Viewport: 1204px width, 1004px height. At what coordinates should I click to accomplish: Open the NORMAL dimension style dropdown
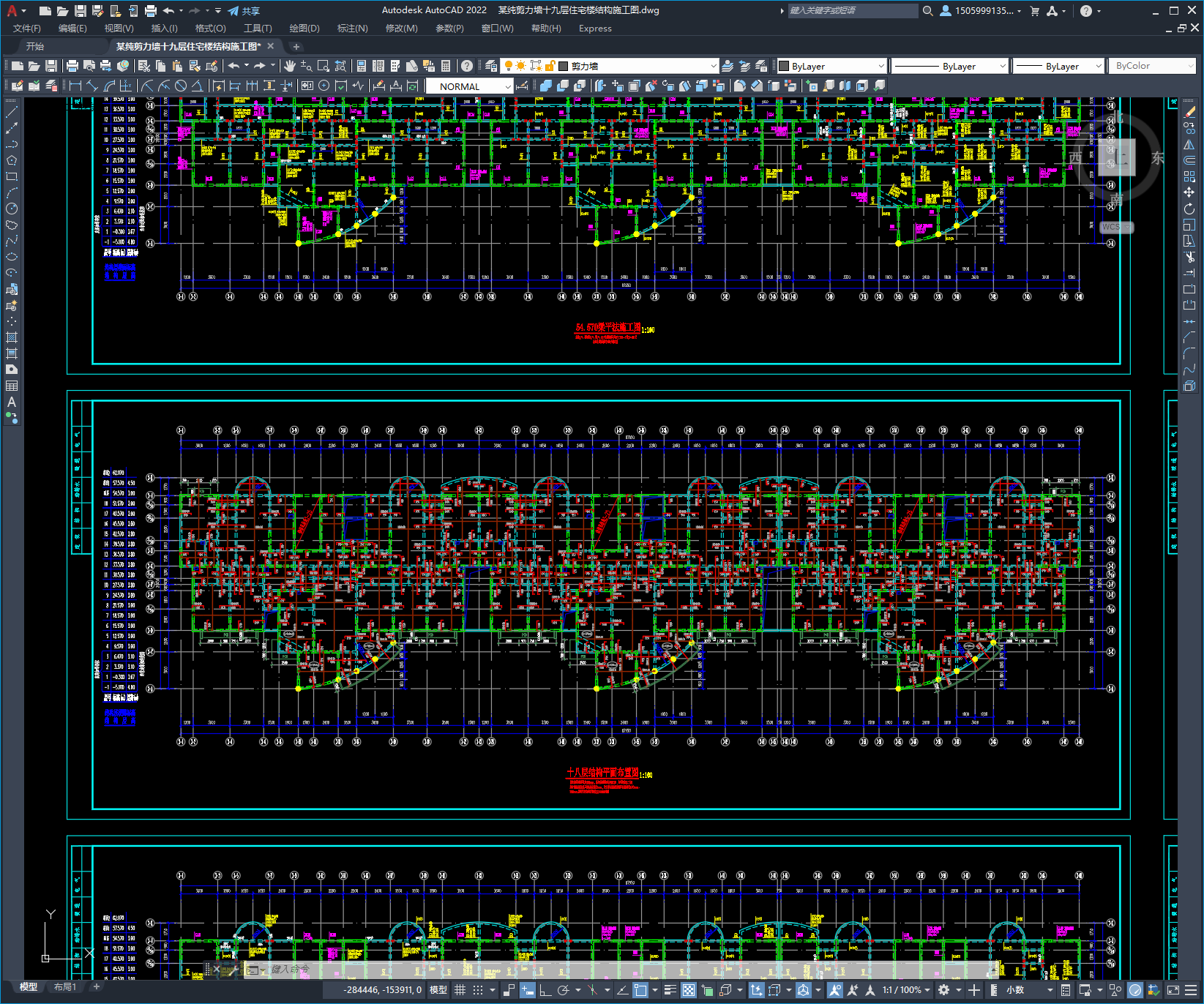point(508,86)
